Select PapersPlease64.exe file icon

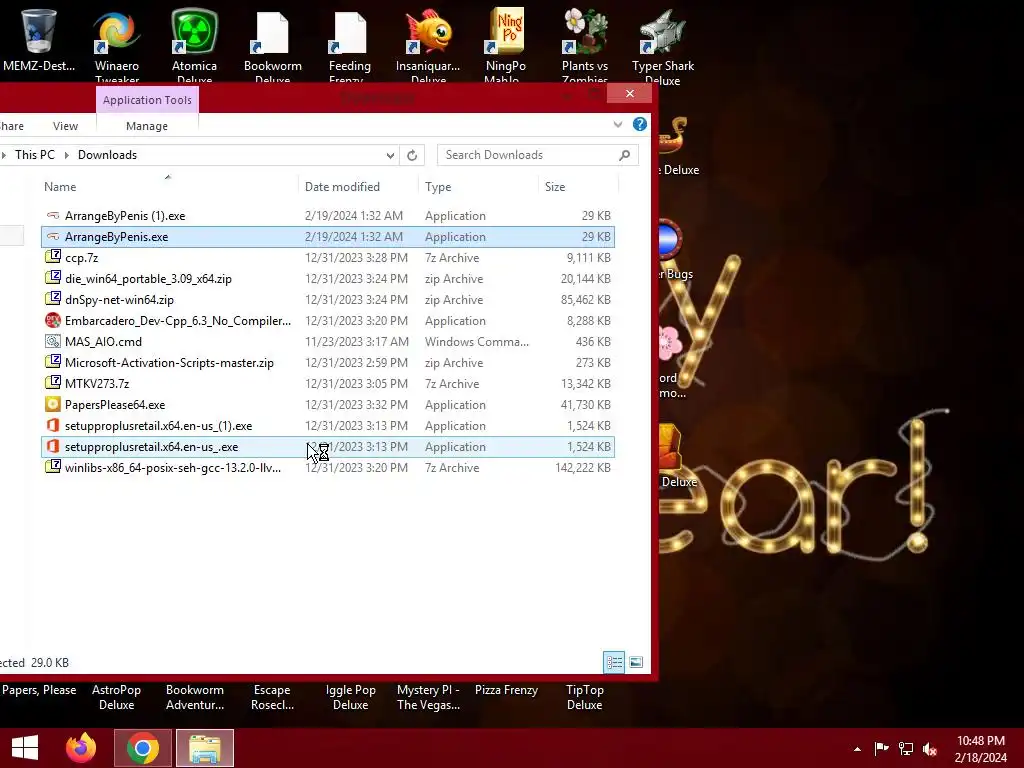pos(53,404)
